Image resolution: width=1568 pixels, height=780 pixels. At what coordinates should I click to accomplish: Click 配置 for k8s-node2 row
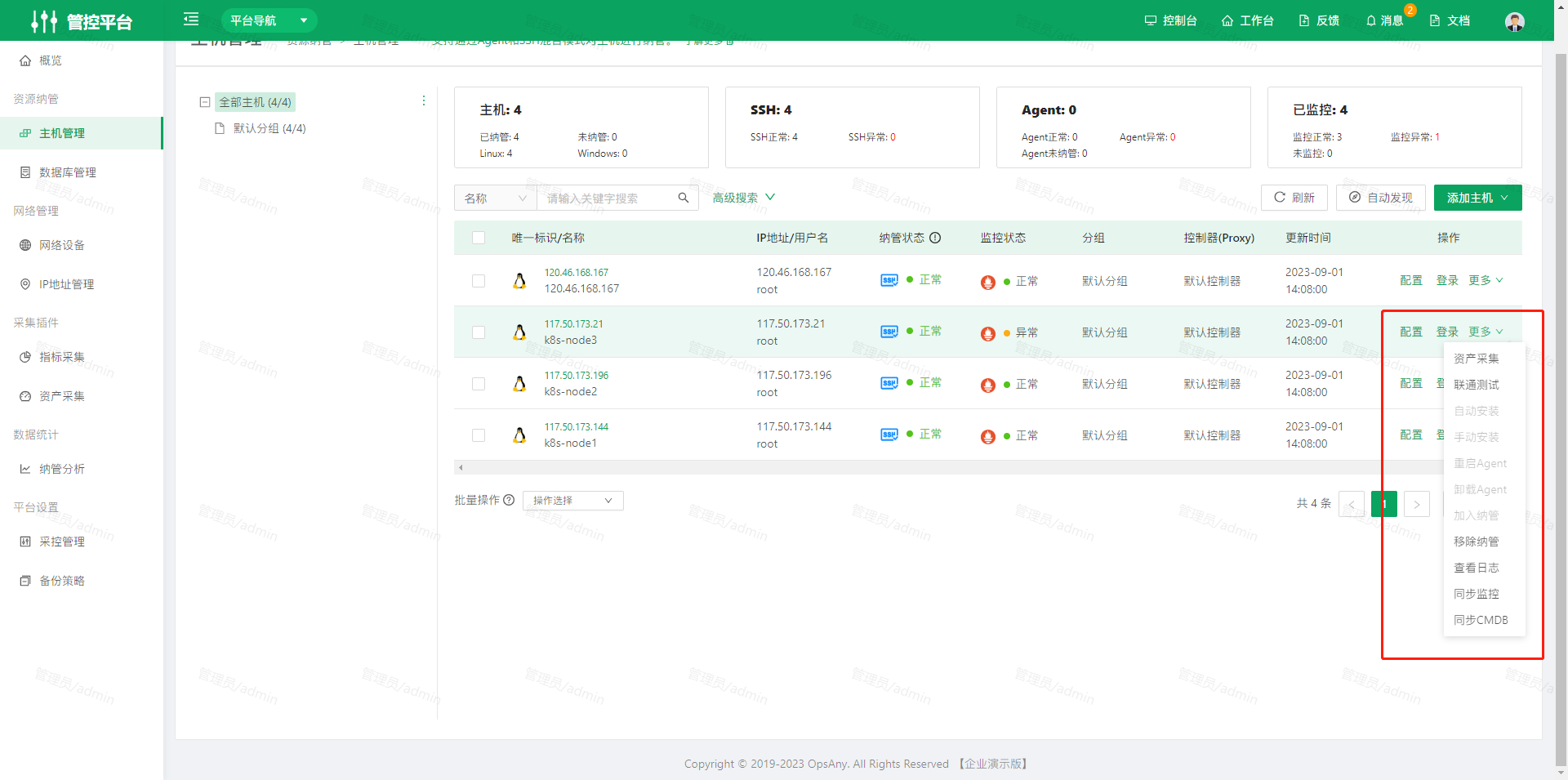coord(1411,383)
